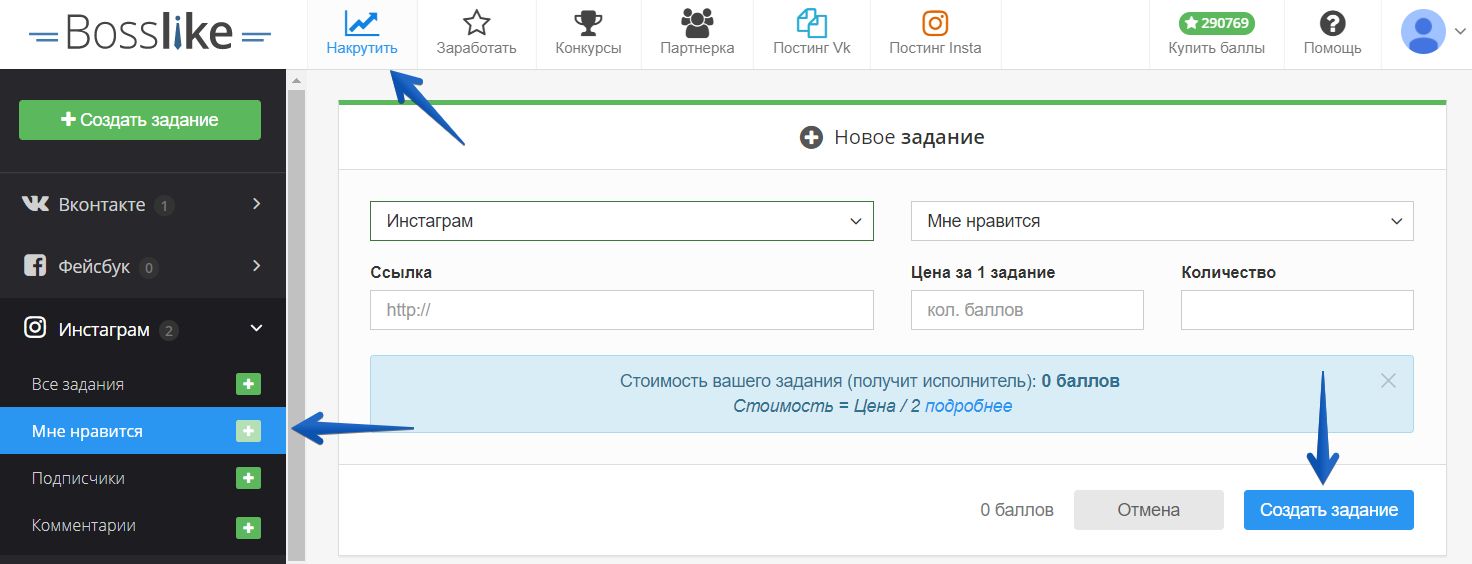Open the Инстаграм network dropdown

622,221
